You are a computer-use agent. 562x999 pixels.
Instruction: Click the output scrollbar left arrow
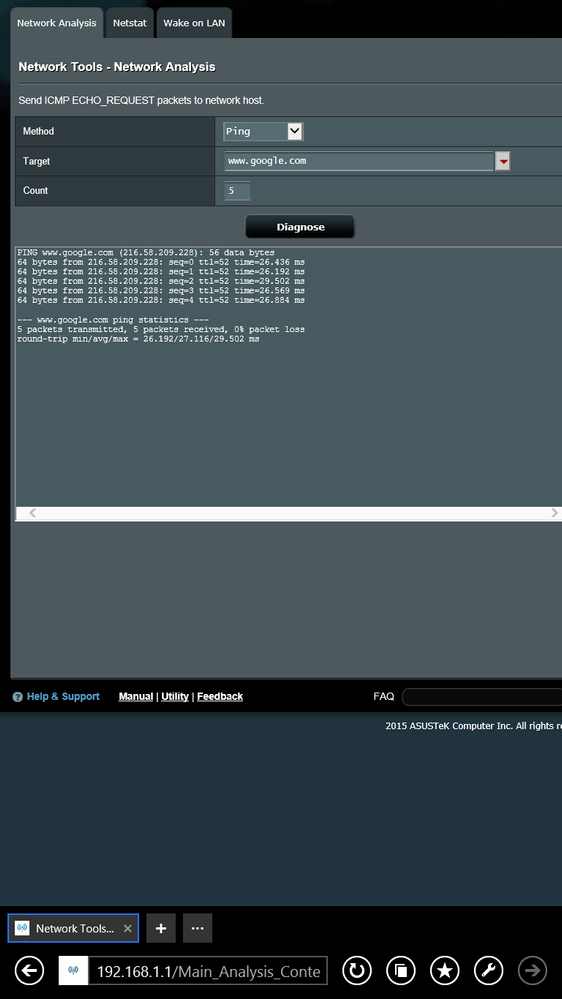tap(32, 513)
